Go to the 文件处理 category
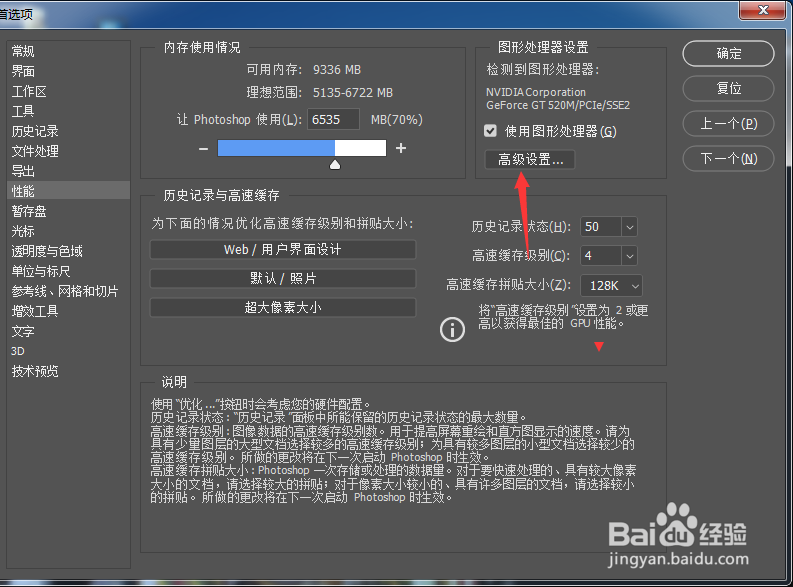 35,151
